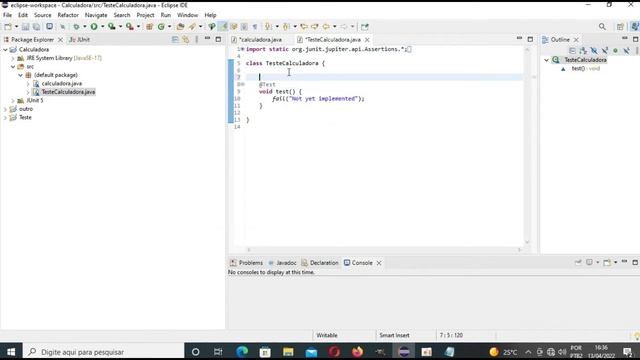
Task: Select TesteCalculadora.java in Package Explorer
Action: [x=68, y=92]
